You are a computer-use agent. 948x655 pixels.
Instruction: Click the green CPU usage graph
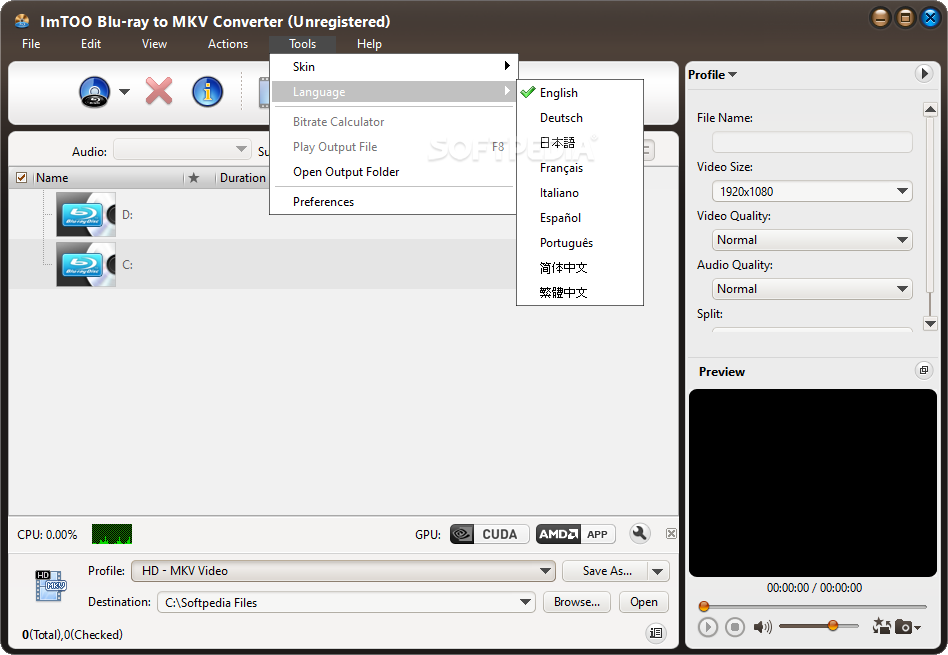point(112,534)
